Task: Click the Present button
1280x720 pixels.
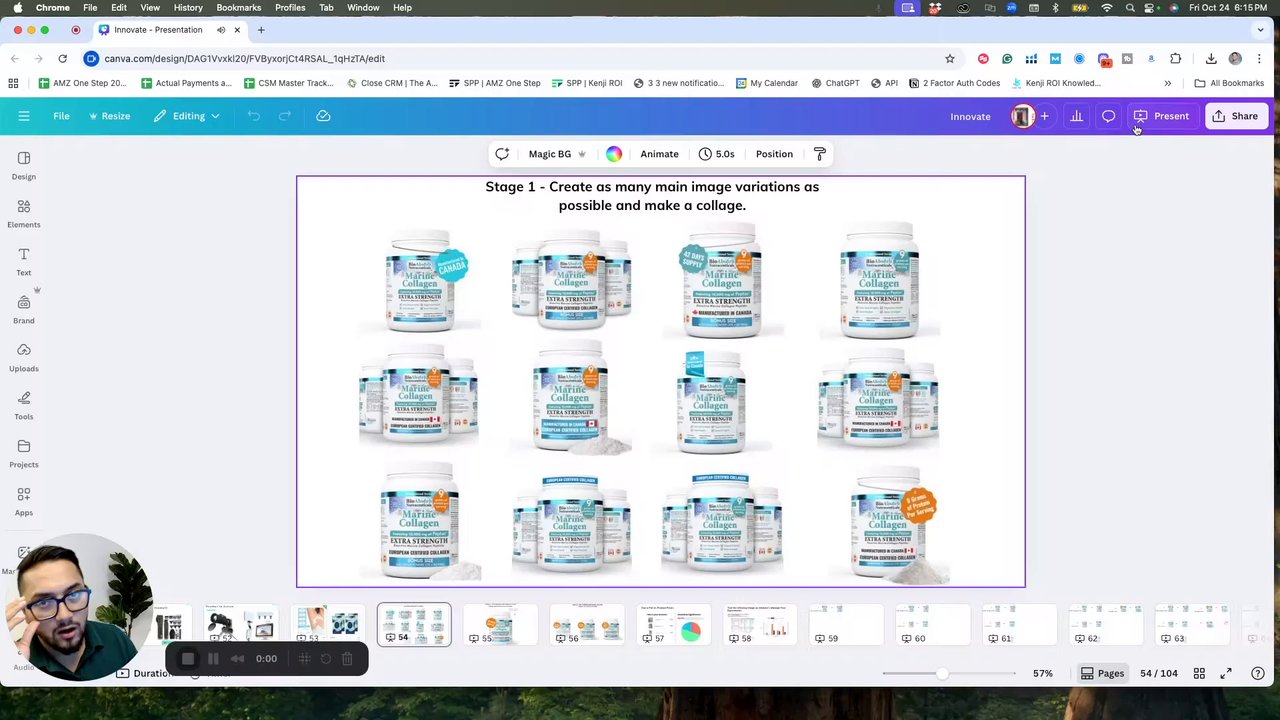Action: point(1161,116)
